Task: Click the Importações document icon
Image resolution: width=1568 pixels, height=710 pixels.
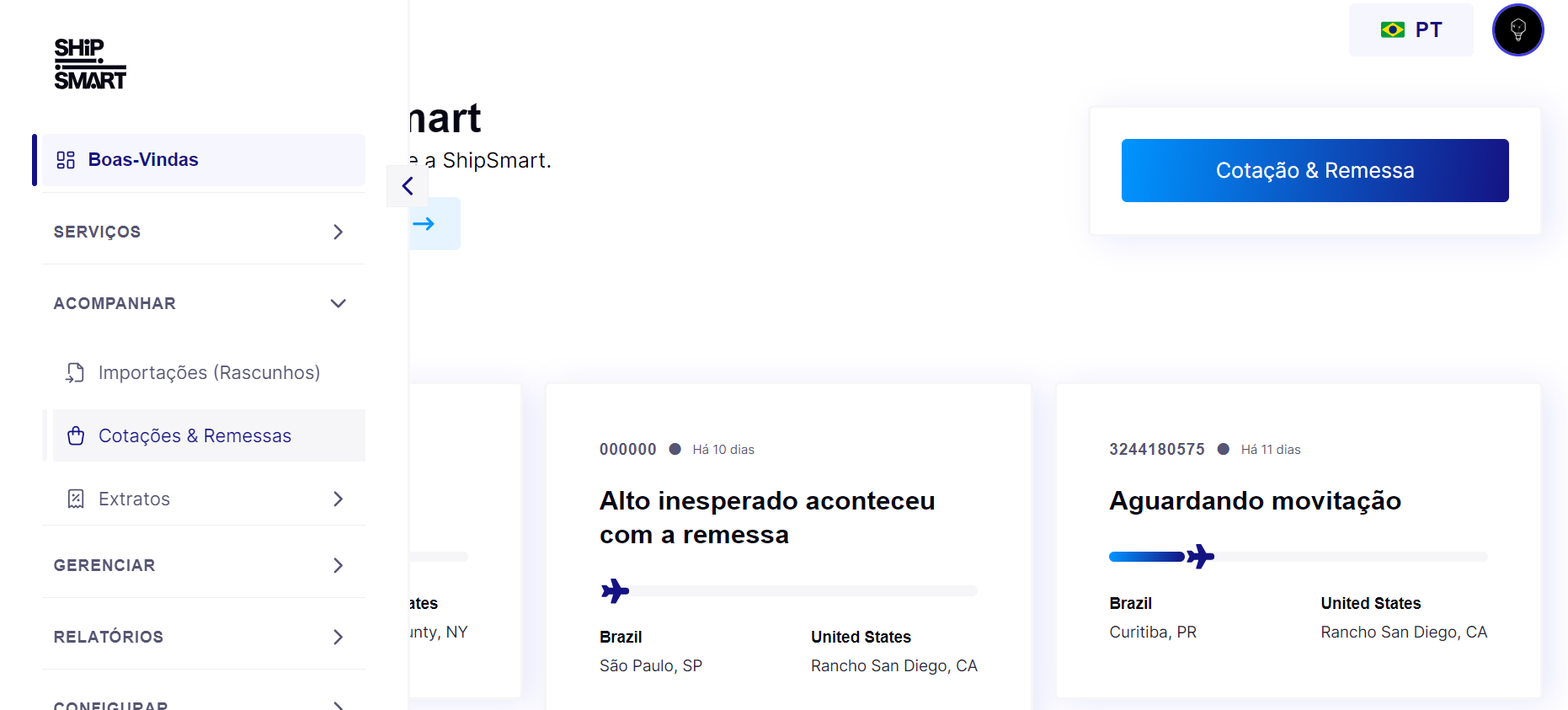Action: click(76, 373)
